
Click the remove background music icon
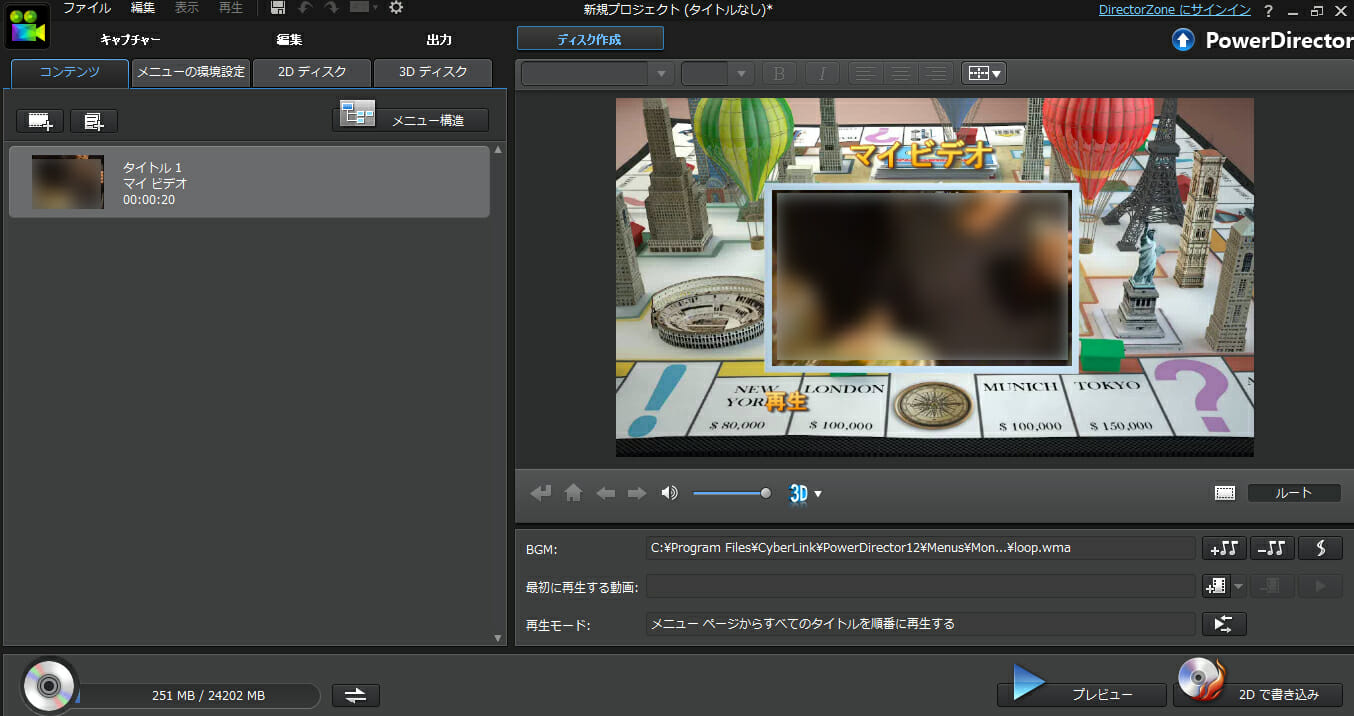coord(1272,548)
